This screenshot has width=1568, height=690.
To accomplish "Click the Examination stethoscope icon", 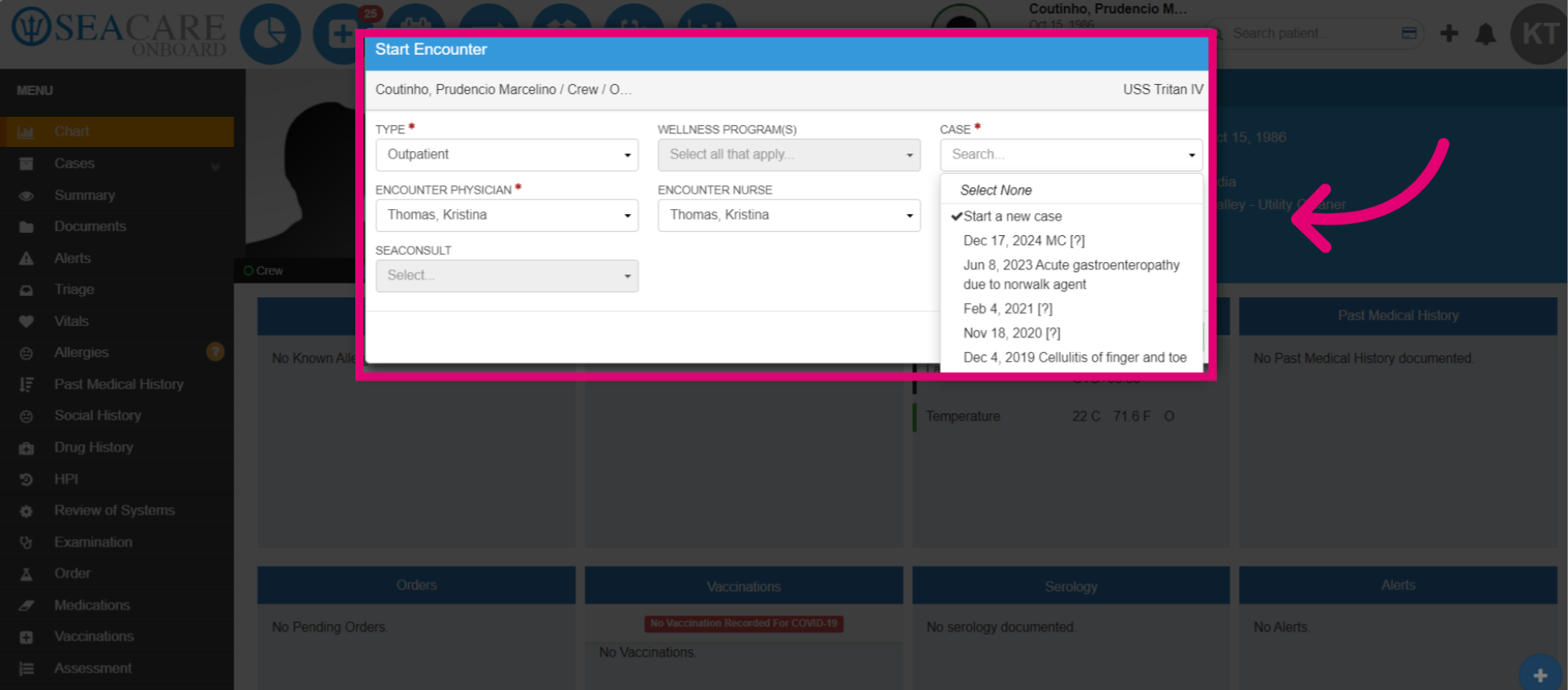I will (x=26, y=543).
